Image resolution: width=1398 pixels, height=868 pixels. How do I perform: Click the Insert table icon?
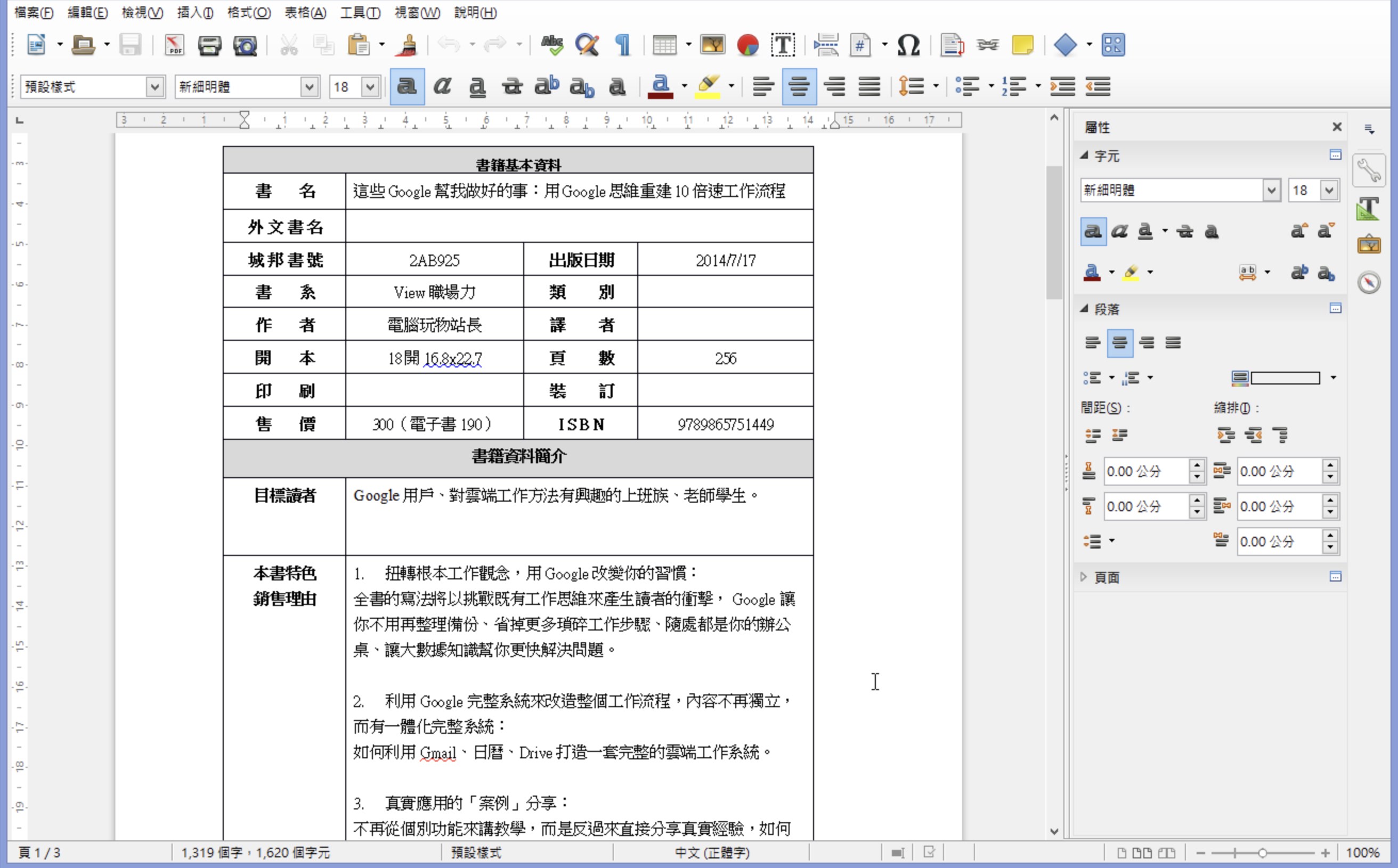[664, 45]
